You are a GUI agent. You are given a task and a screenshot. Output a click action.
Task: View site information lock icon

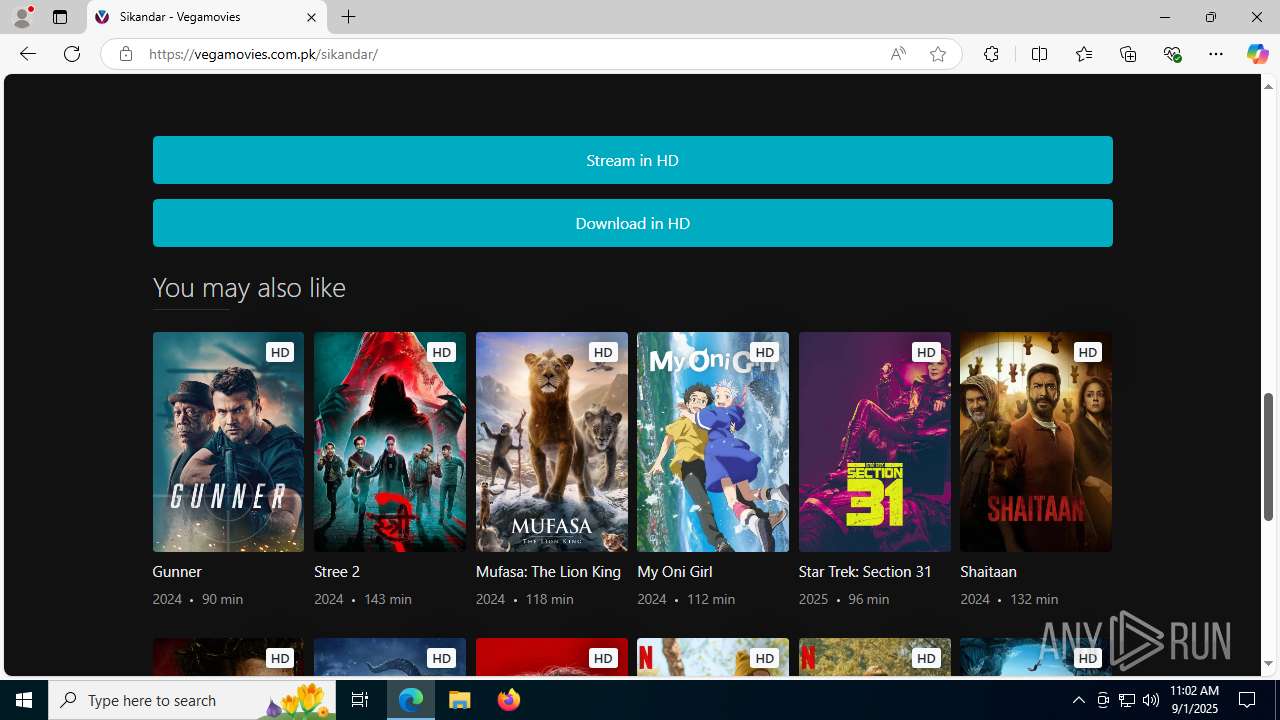(x=125, y=54)
